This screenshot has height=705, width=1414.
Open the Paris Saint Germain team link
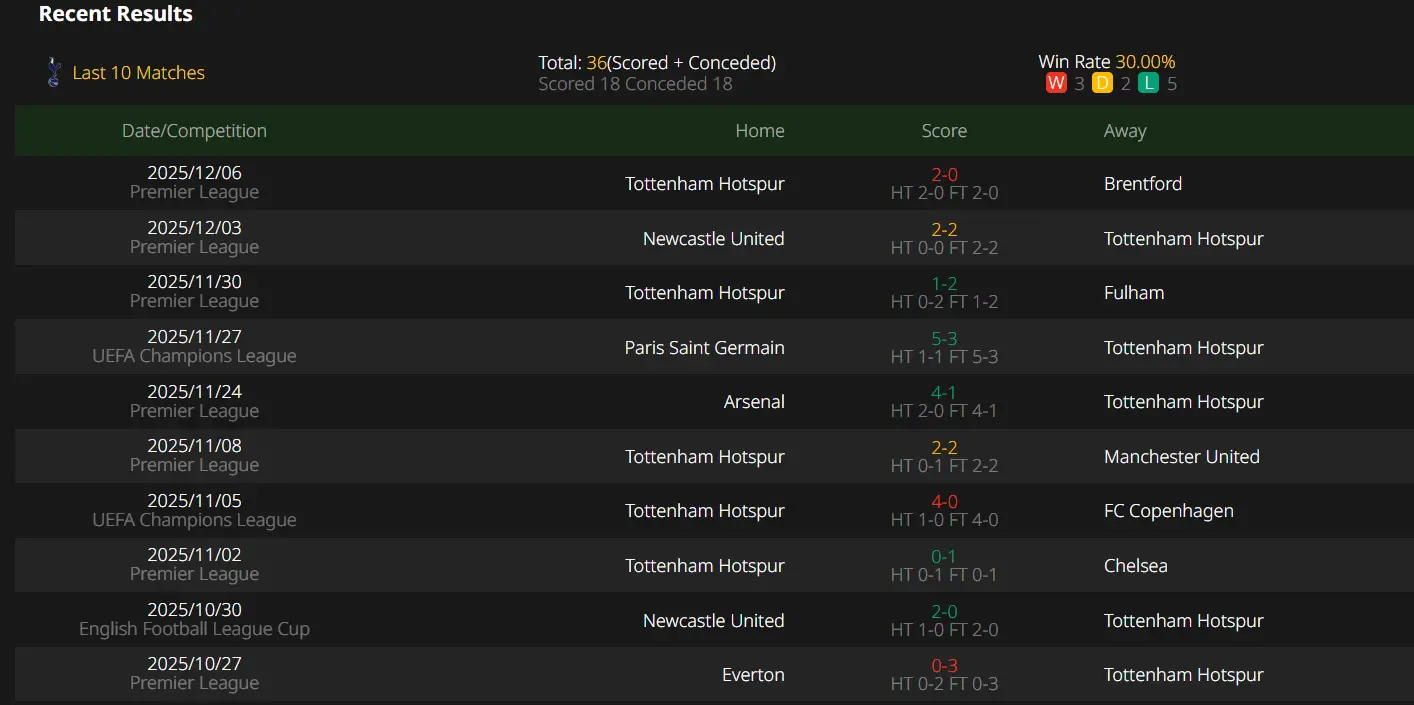click(x=705, y=348)
